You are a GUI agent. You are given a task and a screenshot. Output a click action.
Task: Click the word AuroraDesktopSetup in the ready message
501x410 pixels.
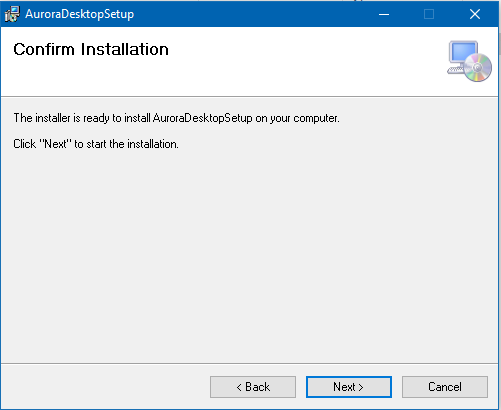pyautogui.click(x=202, y=118)
